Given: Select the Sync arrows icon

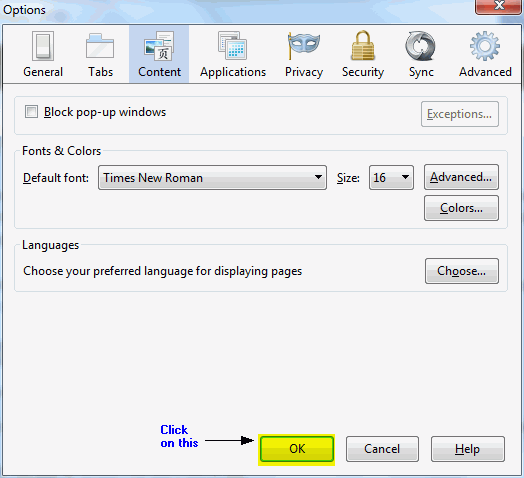Looking at the screenshot, I should [420, 46].
